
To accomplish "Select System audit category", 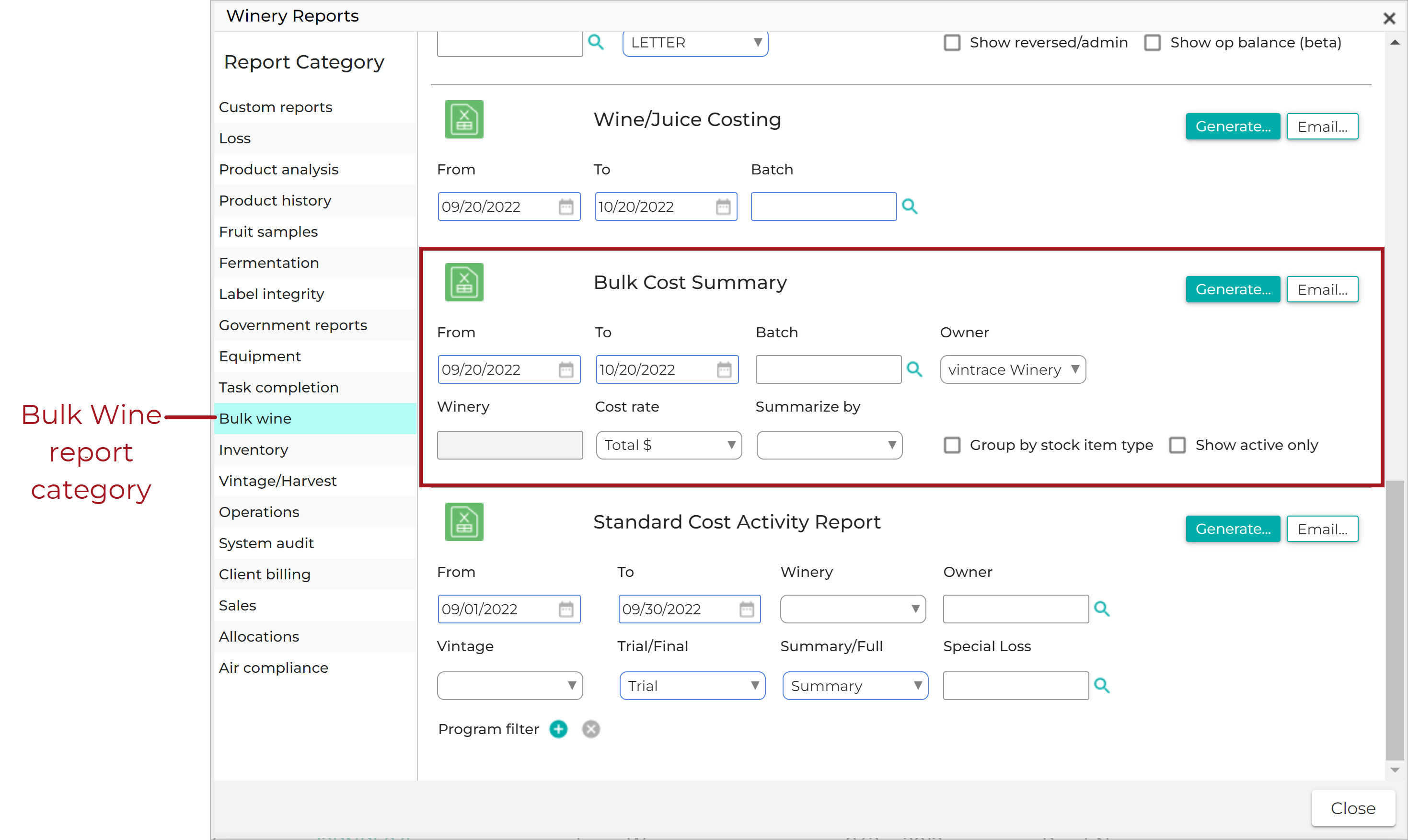I will [315, 543].
